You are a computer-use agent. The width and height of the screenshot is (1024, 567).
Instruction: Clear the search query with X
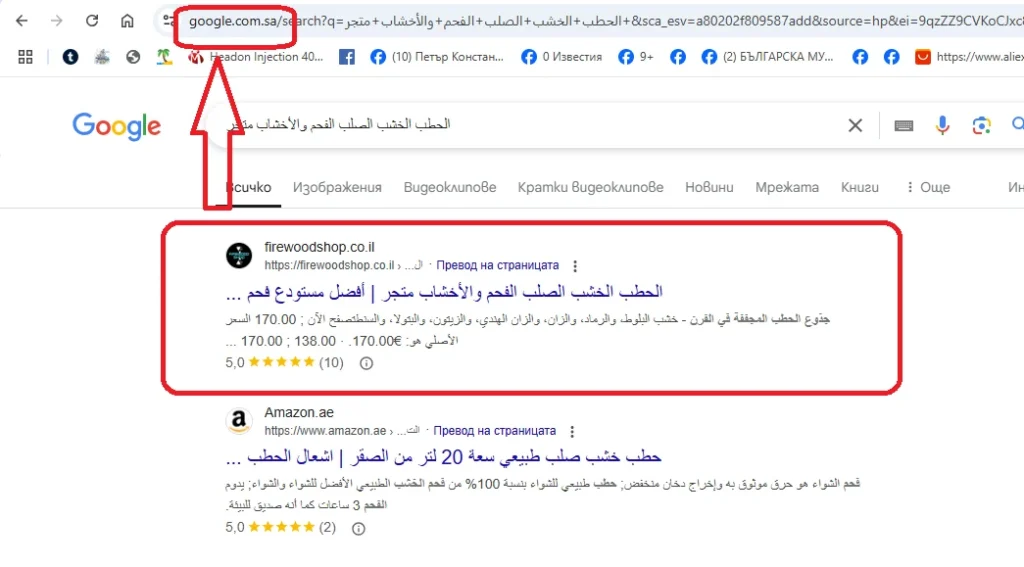coord(855,125)
